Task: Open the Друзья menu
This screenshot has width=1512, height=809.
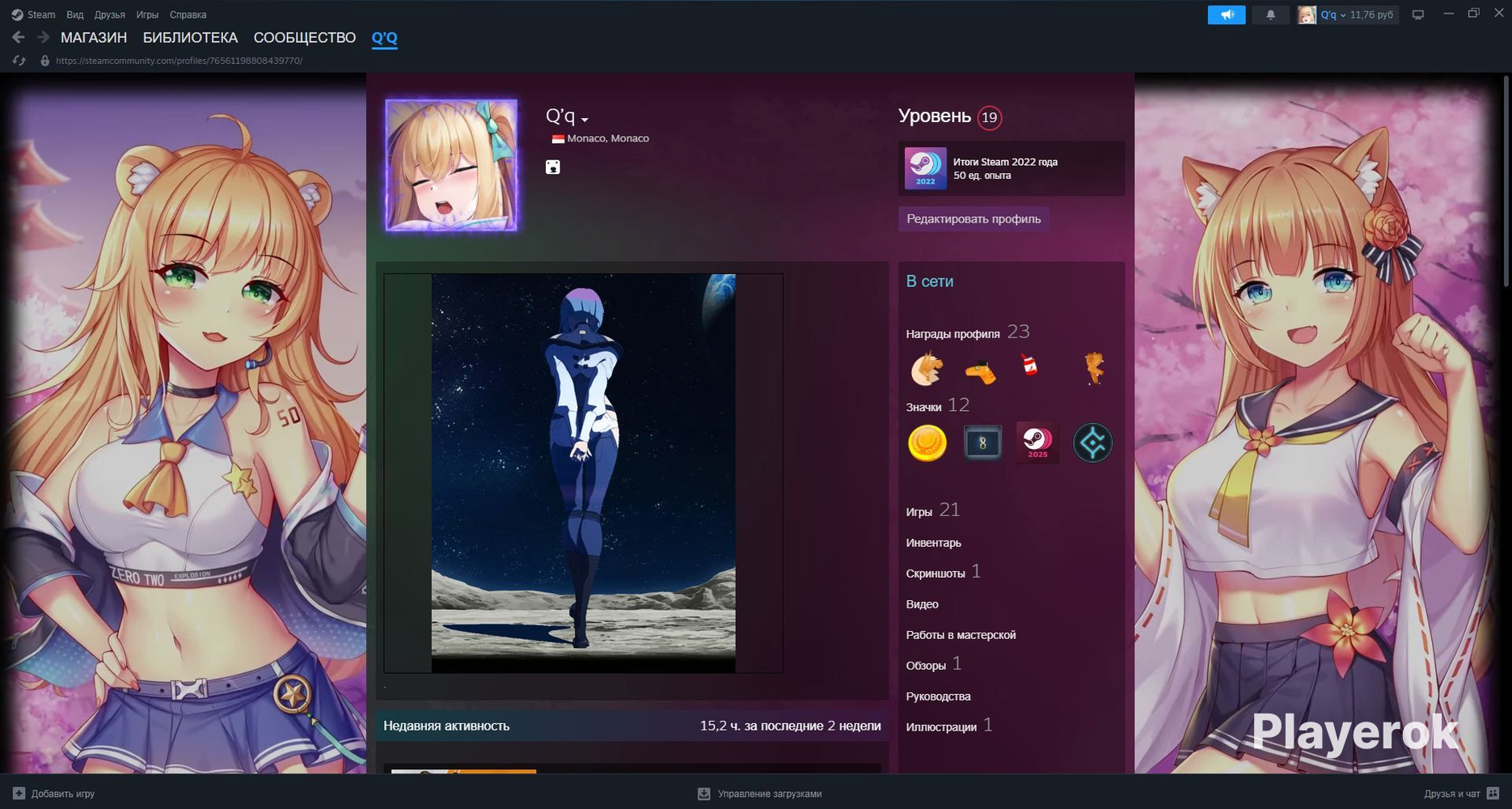Action: coord(109,15)
